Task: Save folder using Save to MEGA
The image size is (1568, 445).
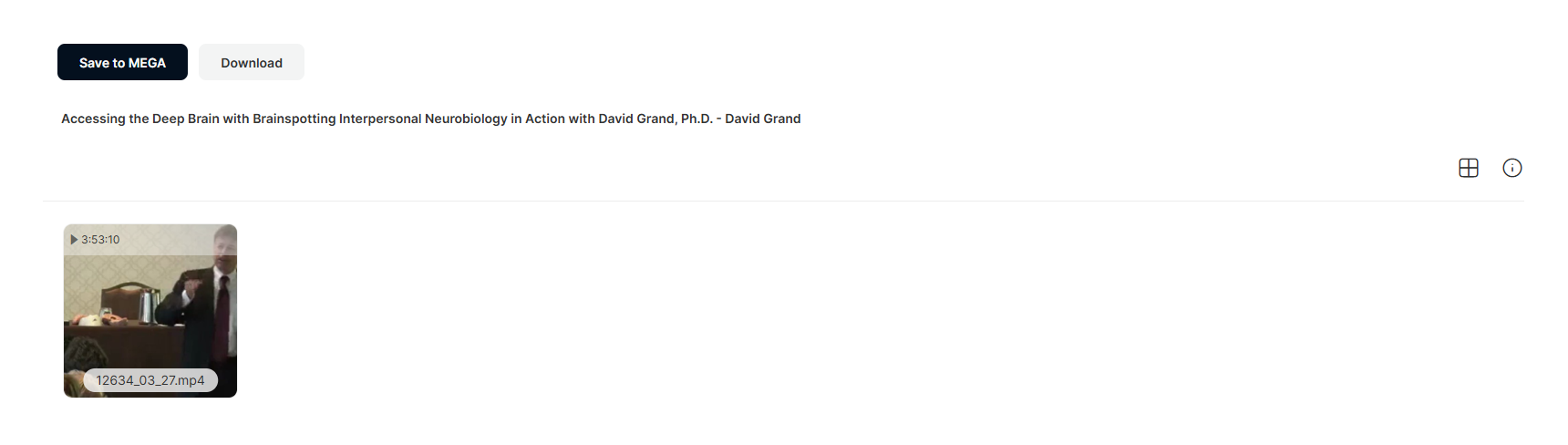Action: click(x=122, y=62)
